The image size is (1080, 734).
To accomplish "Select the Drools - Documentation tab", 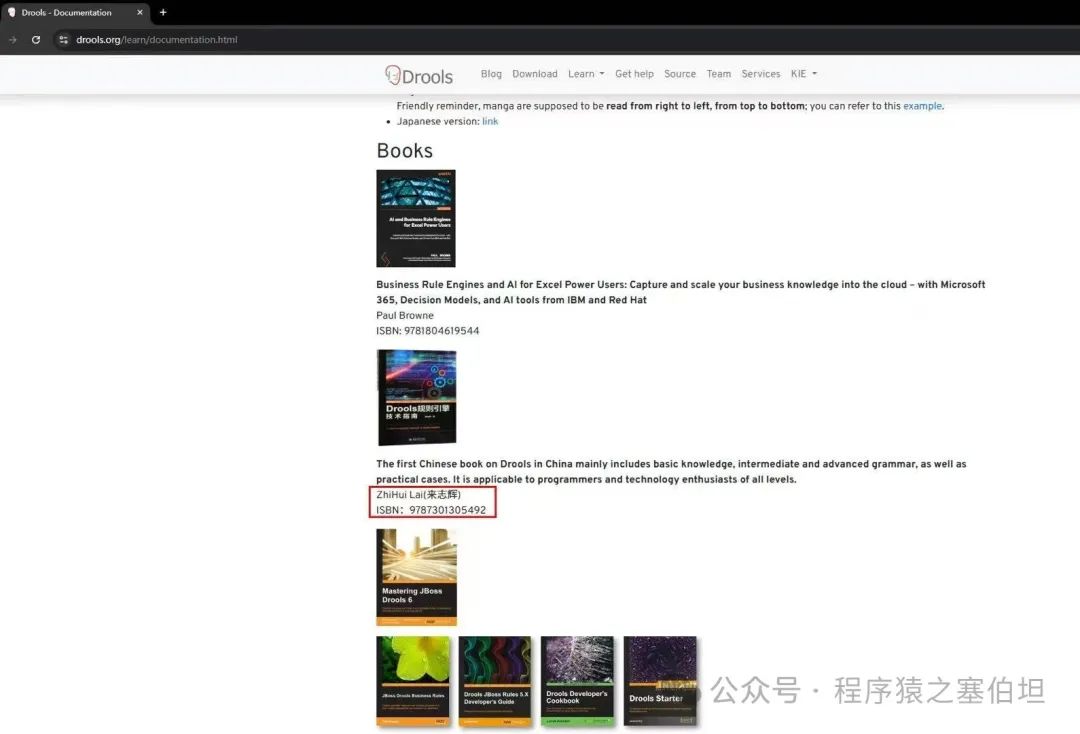I will 74,12.
